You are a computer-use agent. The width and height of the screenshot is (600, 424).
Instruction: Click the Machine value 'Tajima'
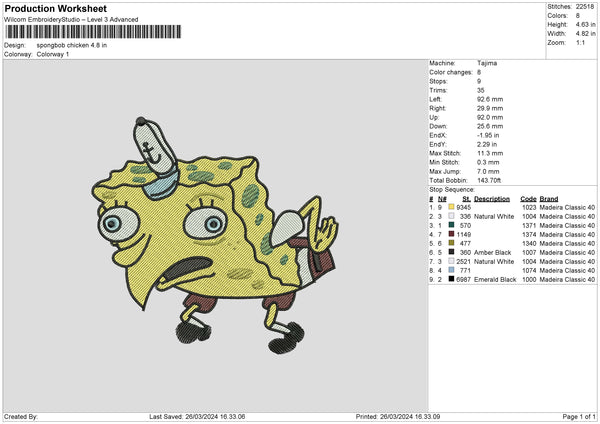coord(487,63)
